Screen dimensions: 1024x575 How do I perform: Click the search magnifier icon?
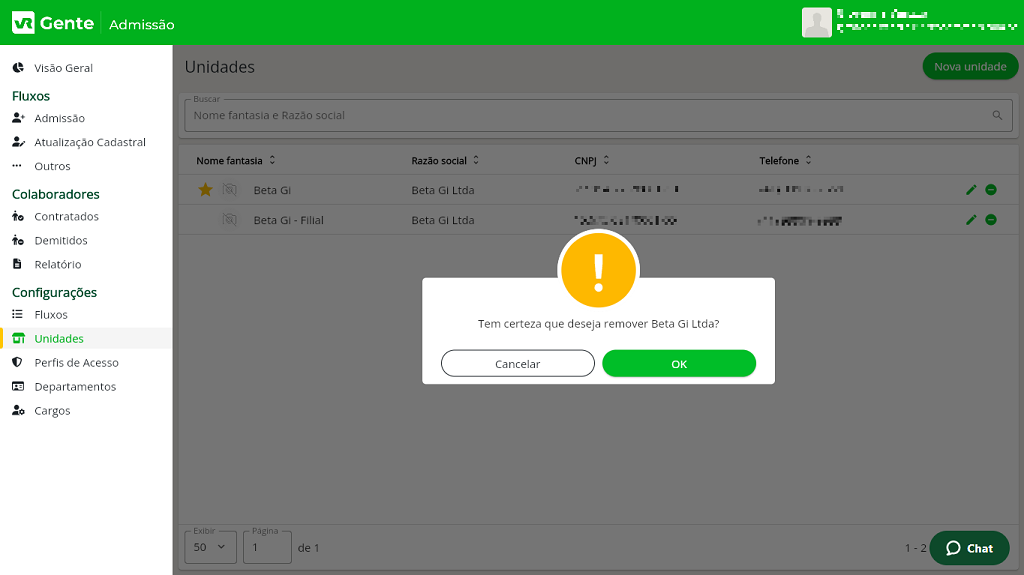point(997,116)
